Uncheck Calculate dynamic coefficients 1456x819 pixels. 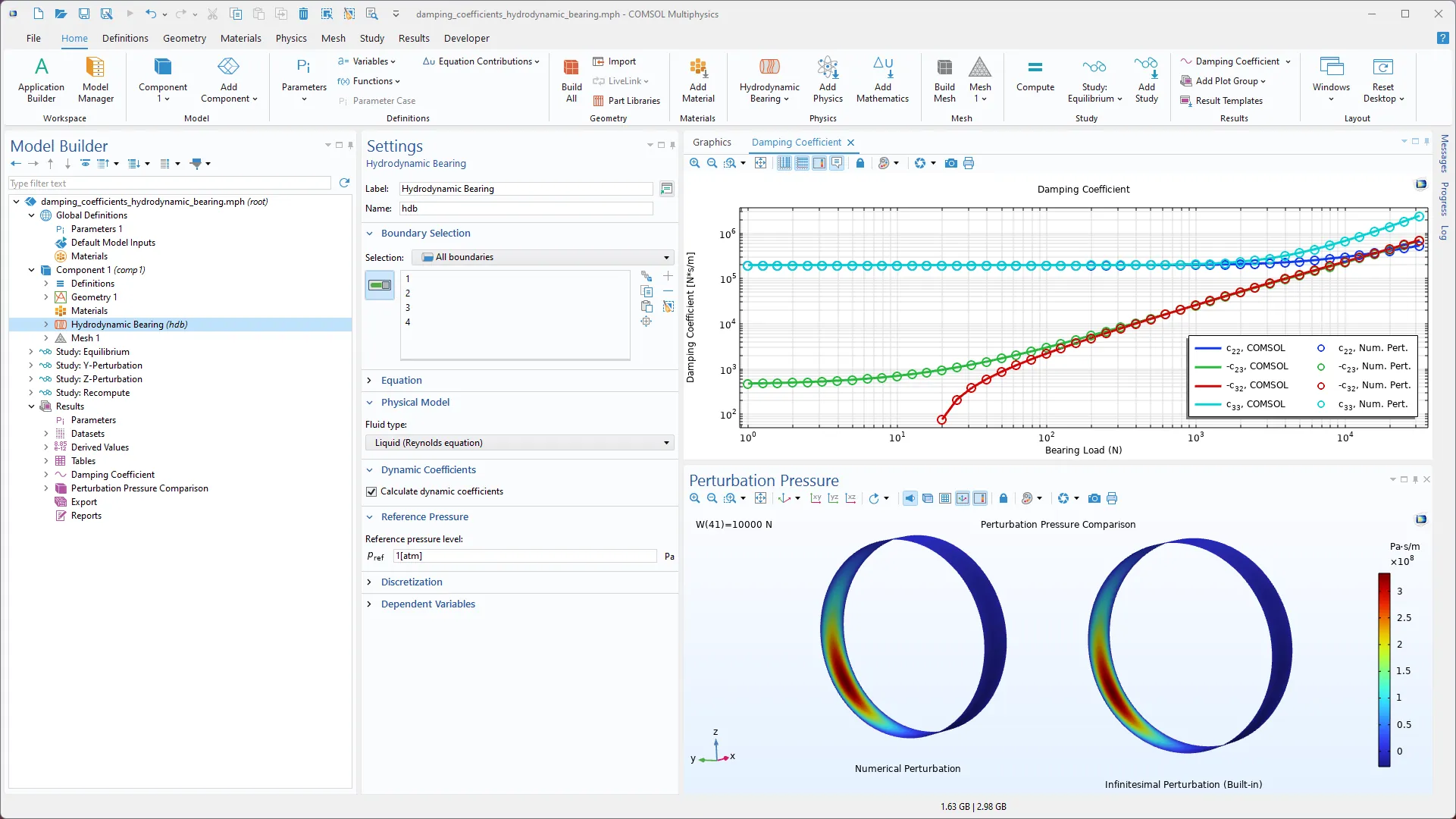(x=371, y=491)
